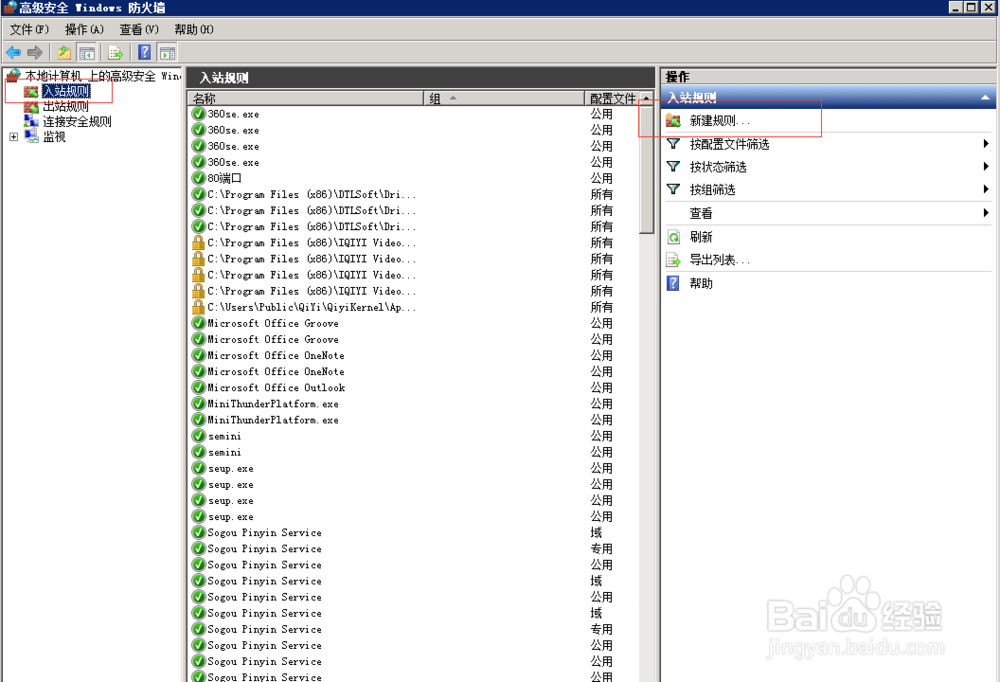Viewport: 1000px width, 682px height.
Task: Click the rules list scrollbar up arrow
Action: tap(647, 98)
